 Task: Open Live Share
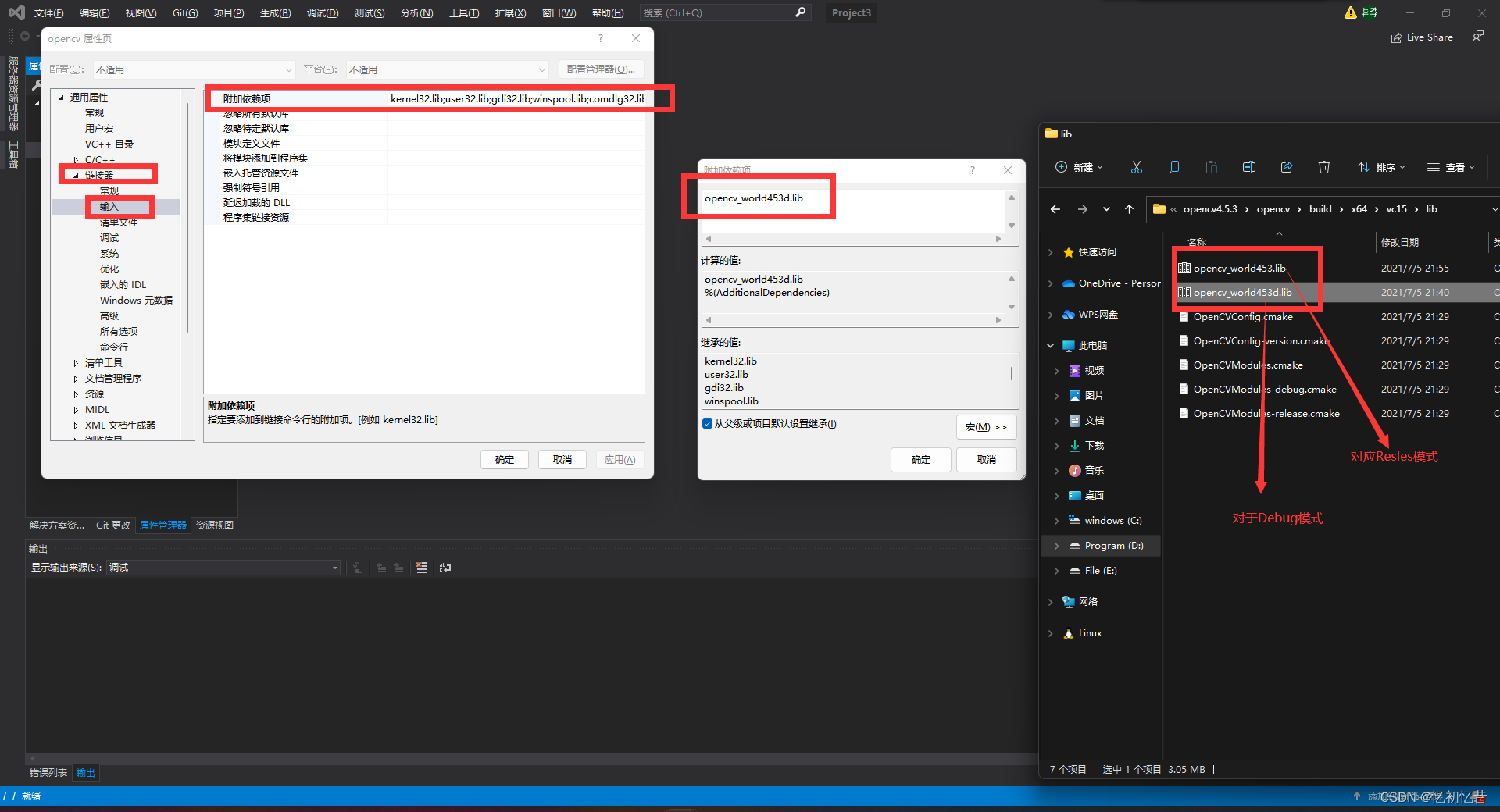1422,37
